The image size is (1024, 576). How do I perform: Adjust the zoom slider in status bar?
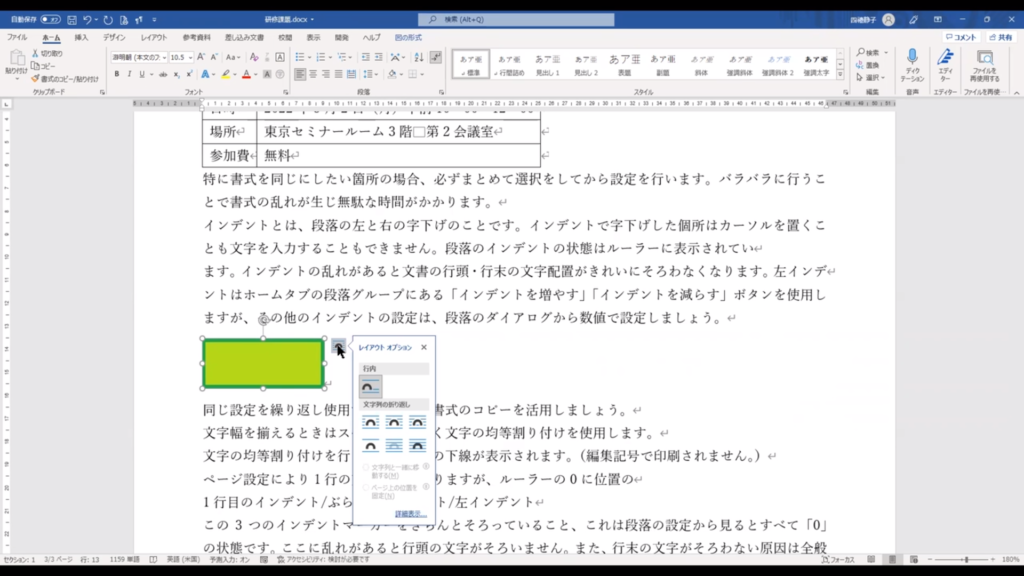tap(967, 560)
